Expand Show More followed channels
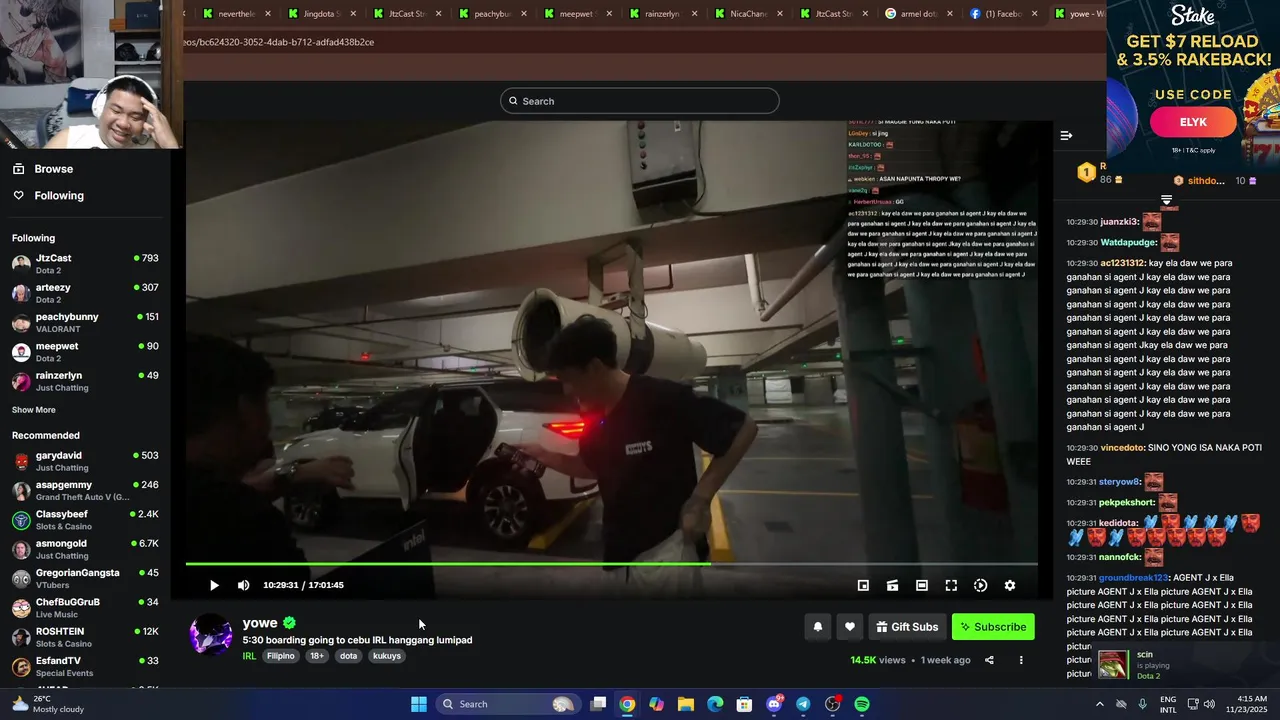 pos(34,410)
